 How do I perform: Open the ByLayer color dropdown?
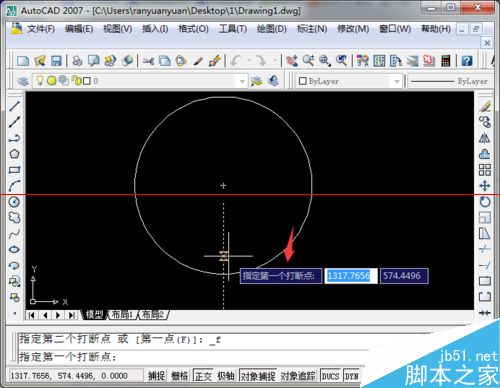(x=396, y=81)
